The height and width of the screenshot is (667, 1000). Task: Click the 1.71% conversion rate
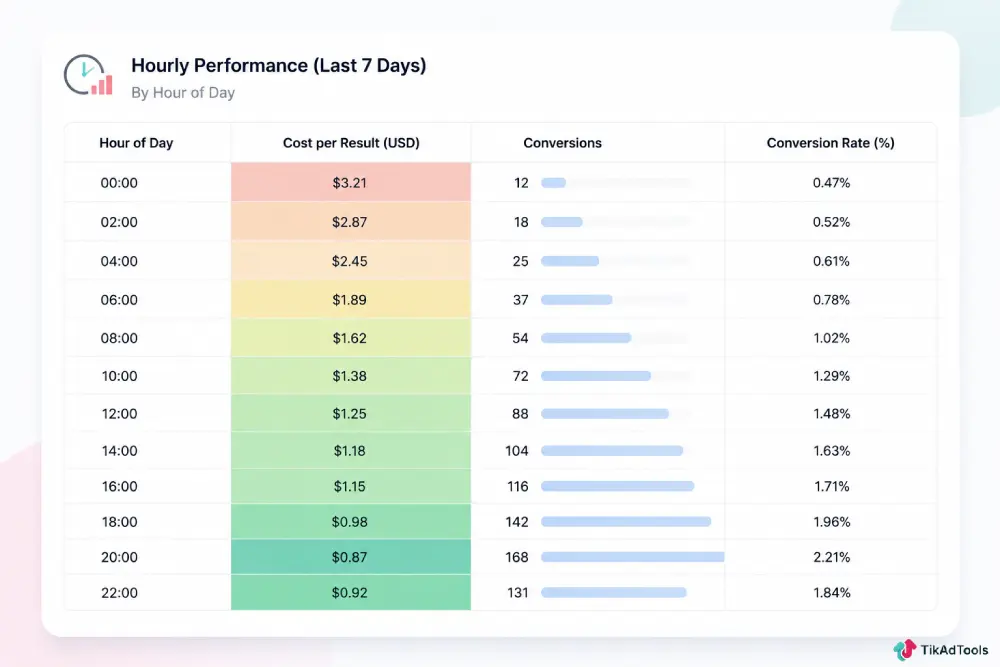tap(832, 487)
